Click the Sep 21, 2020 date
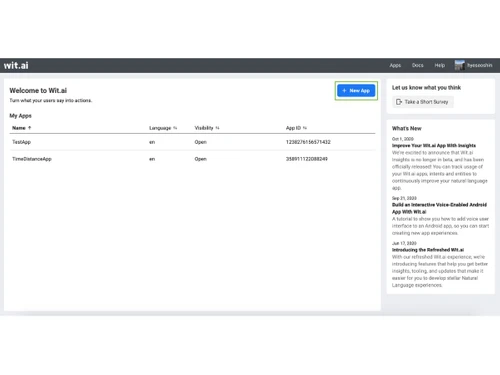 (404, 198)
